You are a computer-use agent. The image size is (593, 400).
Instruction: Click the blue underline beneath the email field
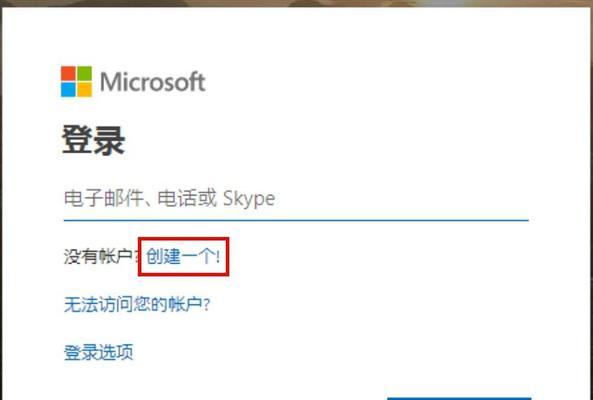point(296,220)
